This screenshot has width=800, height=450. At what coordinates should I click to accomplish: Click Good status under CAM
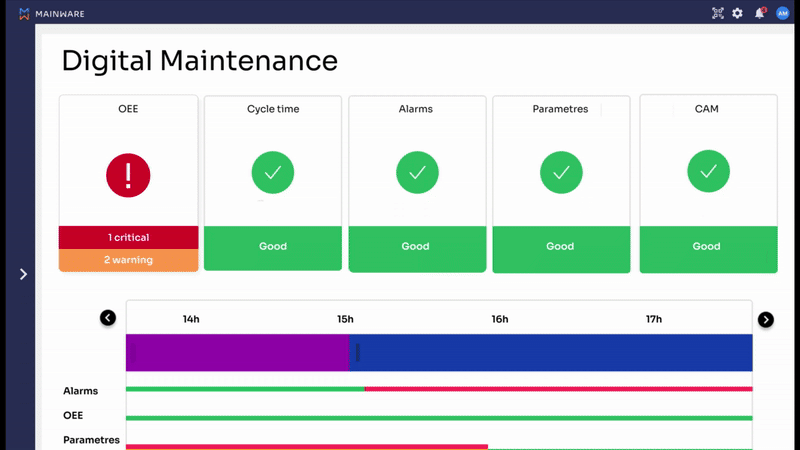(x=708, y=249)
